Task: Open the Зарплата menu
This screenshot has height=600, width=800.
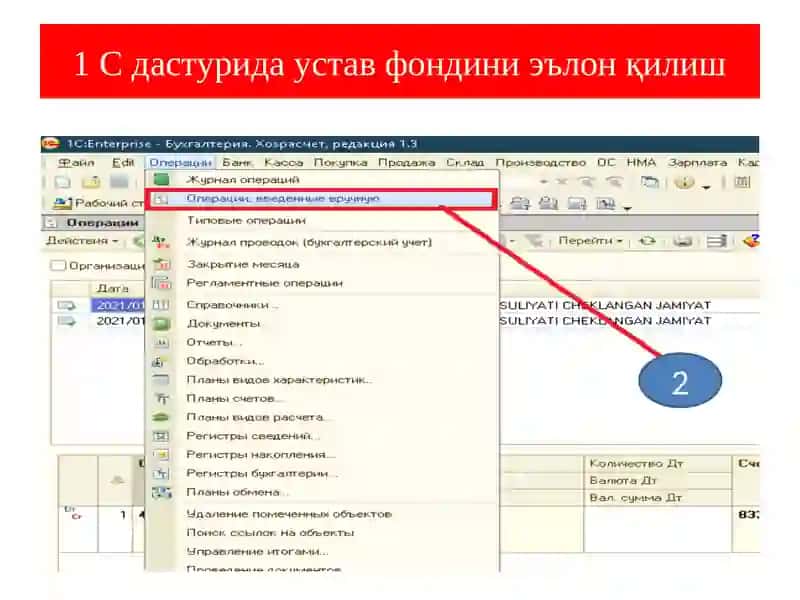Action: (697, 163)
